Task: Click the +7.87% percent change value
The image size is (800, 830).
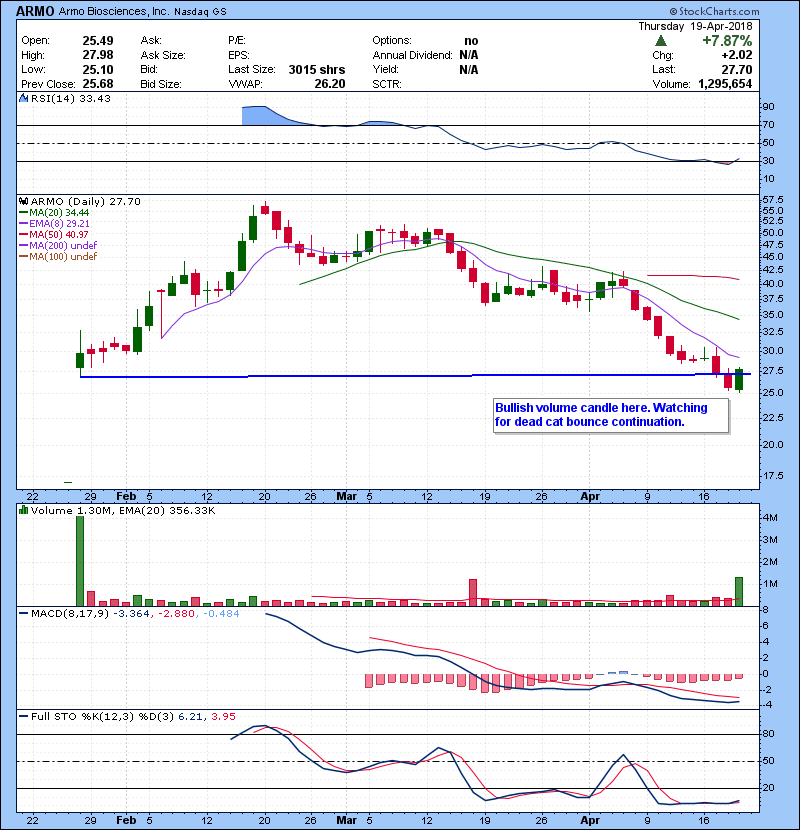Action: [x=727, y=41]
